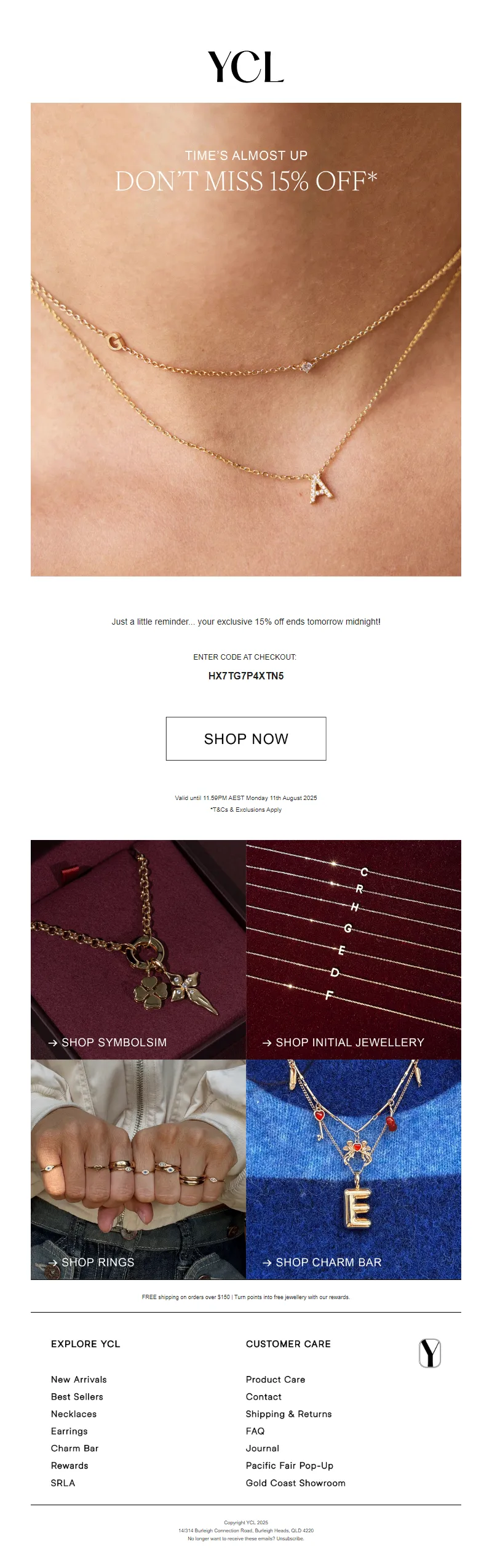This screenshot has width=492, height=1568.
Task: Click the Unsubscribe link
Action: point(290,1538)
